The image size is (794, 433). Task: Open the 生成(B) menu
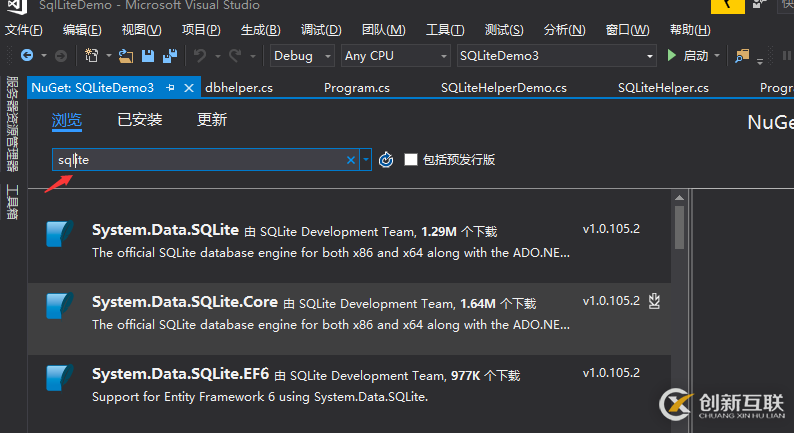click(260, 30)
